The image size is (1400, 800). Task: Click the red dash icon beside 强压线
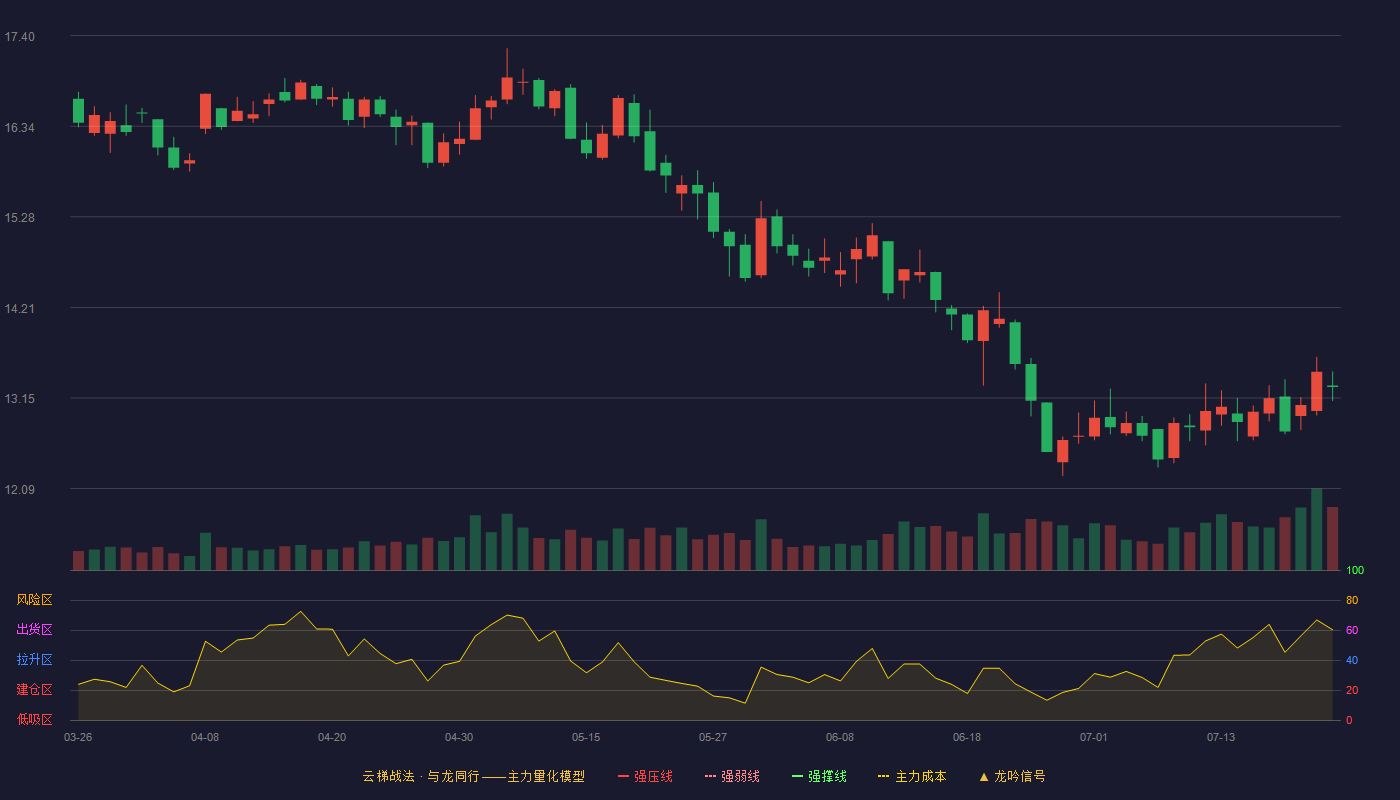[x=623, y=776]
